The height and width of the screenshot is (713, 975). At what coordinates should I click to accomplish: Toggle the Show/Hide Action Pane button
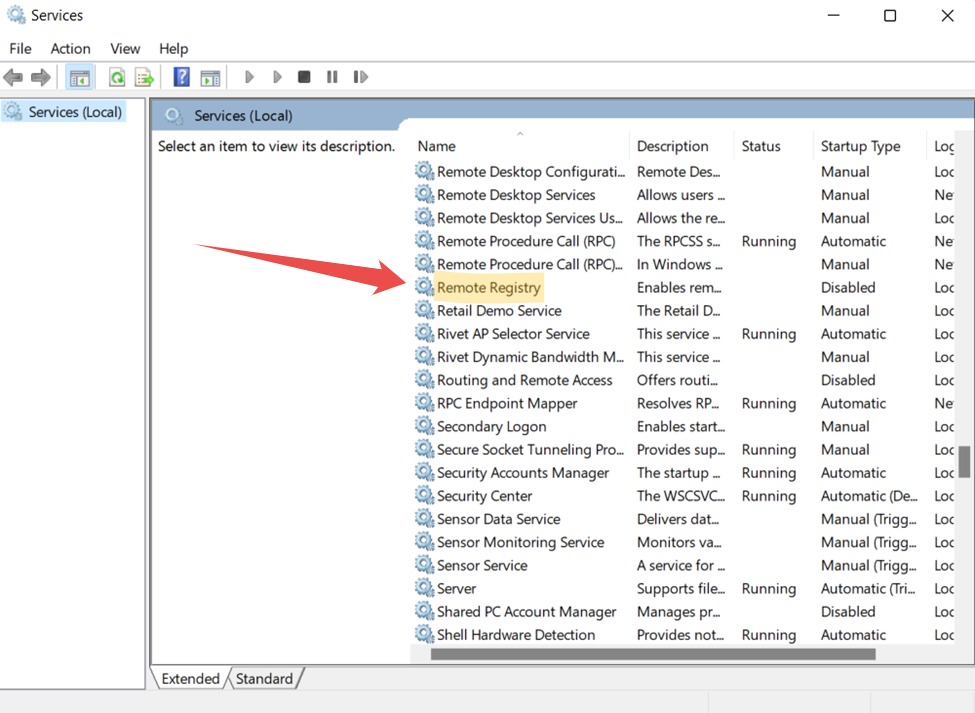click(x=210, y=77)
